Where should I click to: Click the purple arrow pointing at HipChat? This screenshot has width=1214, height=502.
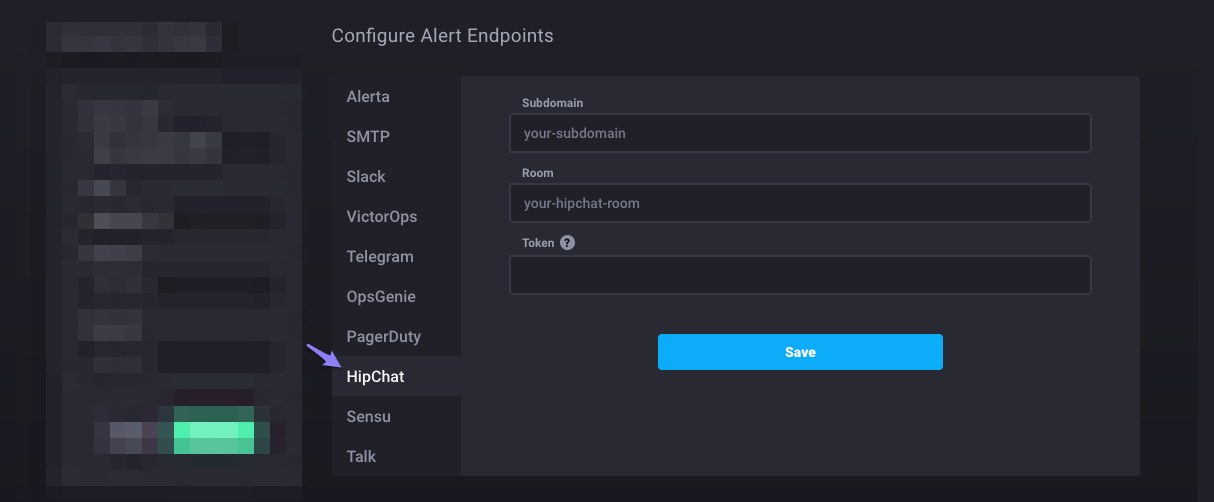coord(321,356)
